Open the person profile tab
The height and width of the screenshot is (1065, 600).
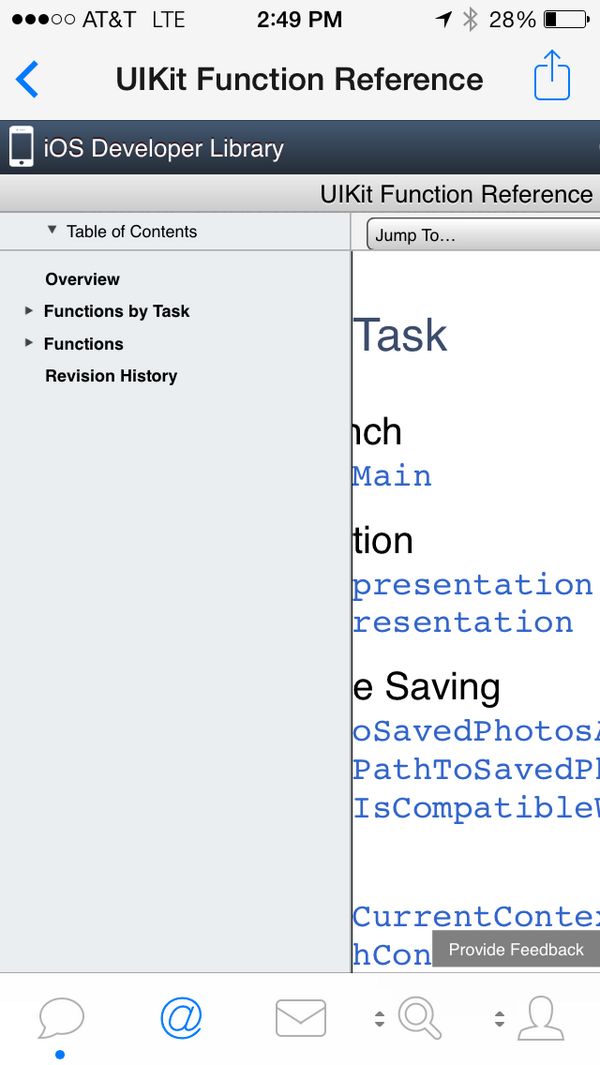[540, 1018]
